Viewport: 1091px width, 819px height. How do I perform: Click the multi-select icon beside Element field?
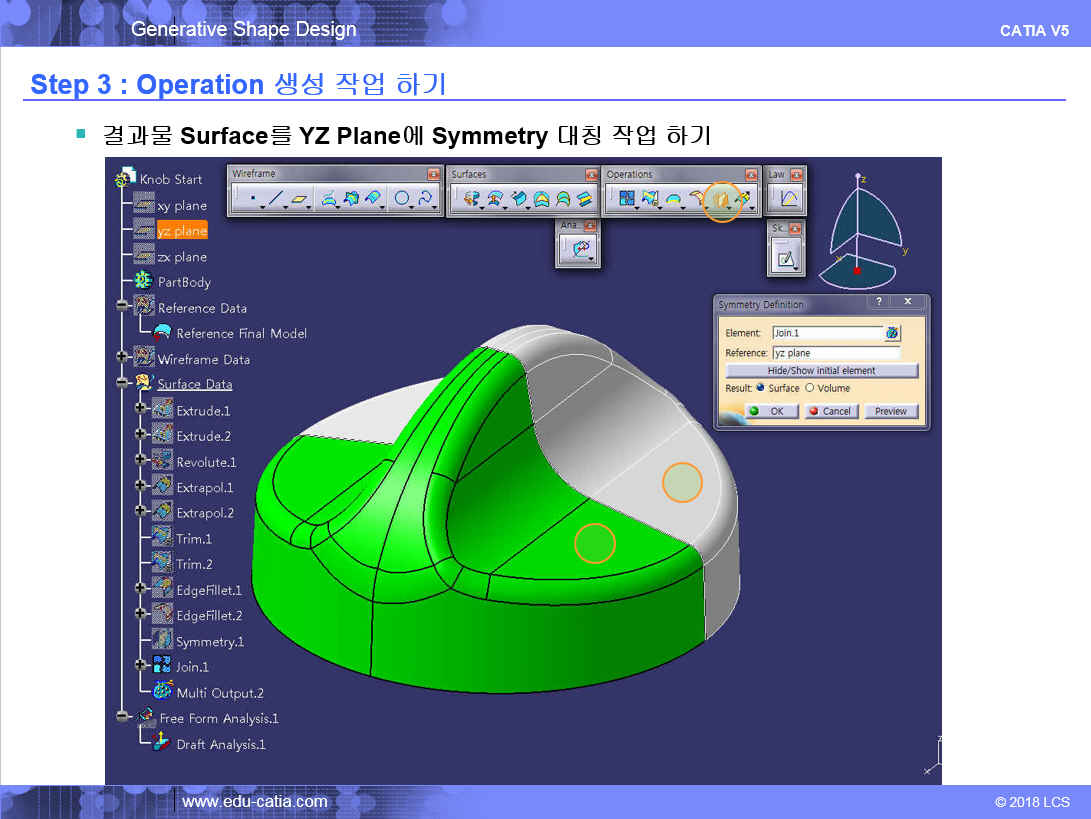[x=892, y=333]
